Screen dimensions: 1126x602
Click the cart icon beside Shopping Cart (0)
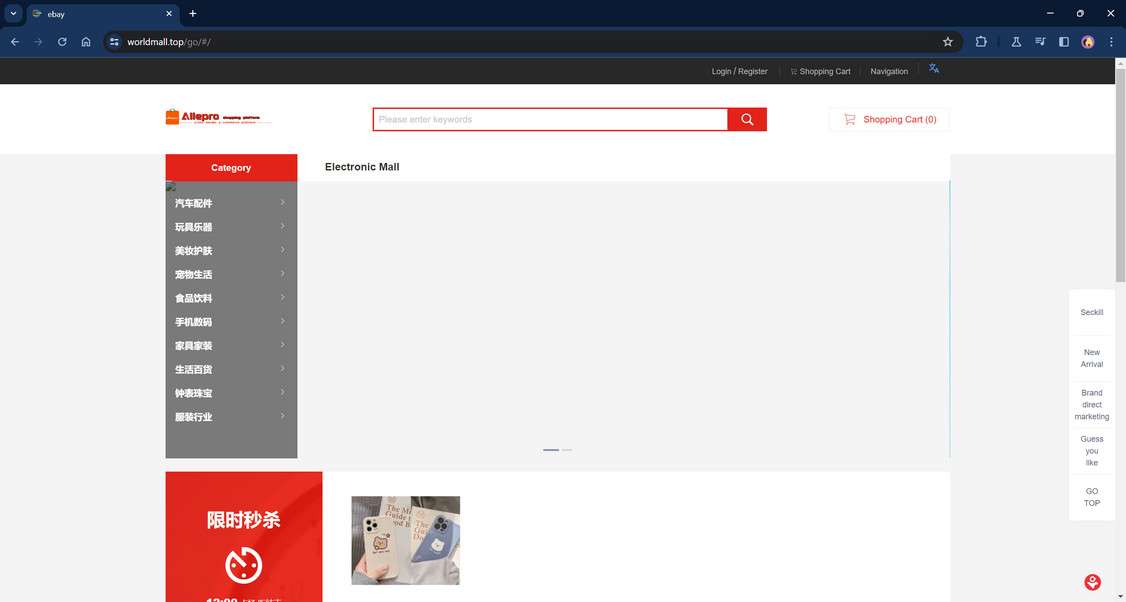click(850, 119)
